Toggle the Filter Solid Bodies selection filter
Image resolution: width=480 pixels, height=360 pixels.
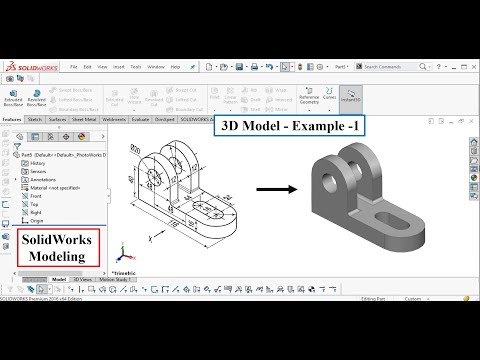tap(112, 289)
